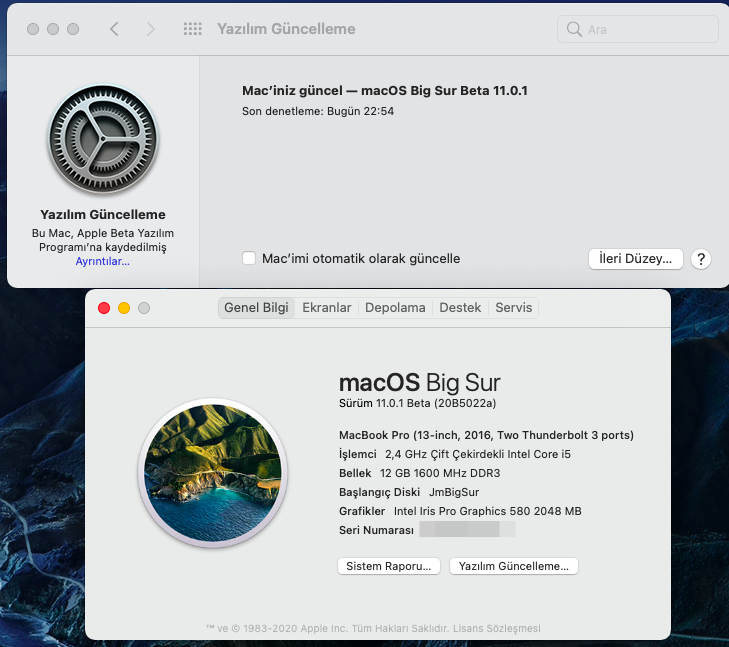The image size is (729, 647).
Task: Click the macOS Big Sur logo image
Action: pos(211,470)
